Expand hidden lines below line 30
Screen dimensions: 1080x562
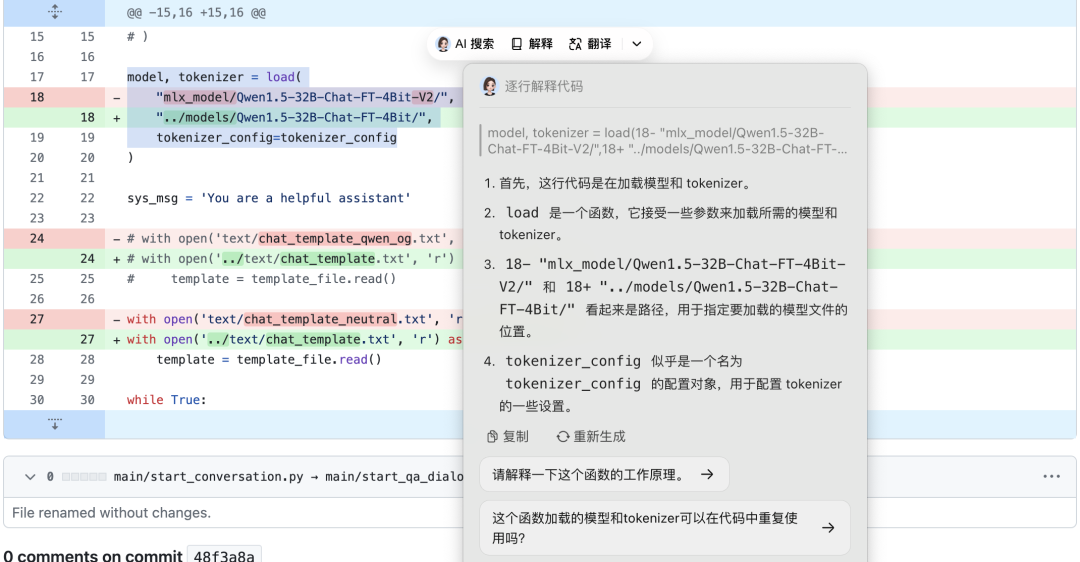54,424
